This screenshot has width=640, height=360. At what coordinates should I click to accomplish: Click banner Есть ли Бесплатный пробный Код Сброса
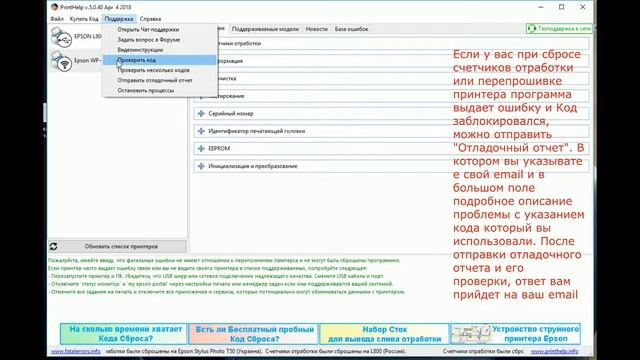tap(253, 334)
